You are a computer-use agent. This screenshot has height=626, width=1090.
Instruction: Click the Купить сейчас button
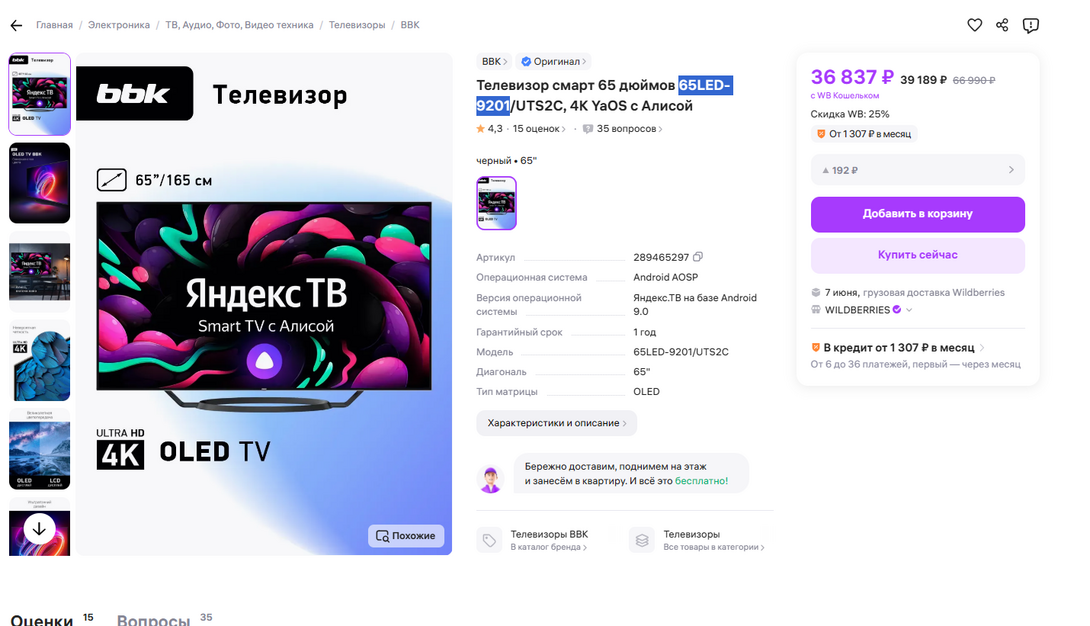917,255
